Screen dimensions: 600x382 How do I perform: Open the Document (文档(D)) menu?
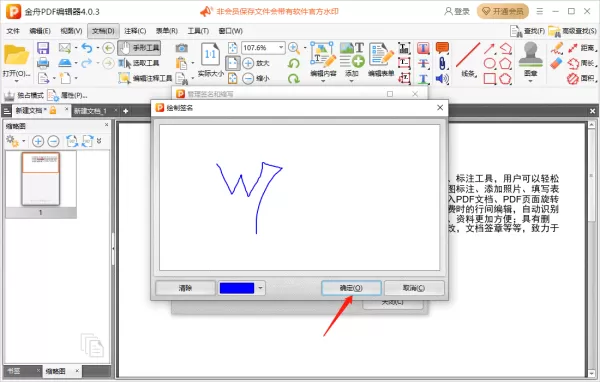[x=103, y=31]
